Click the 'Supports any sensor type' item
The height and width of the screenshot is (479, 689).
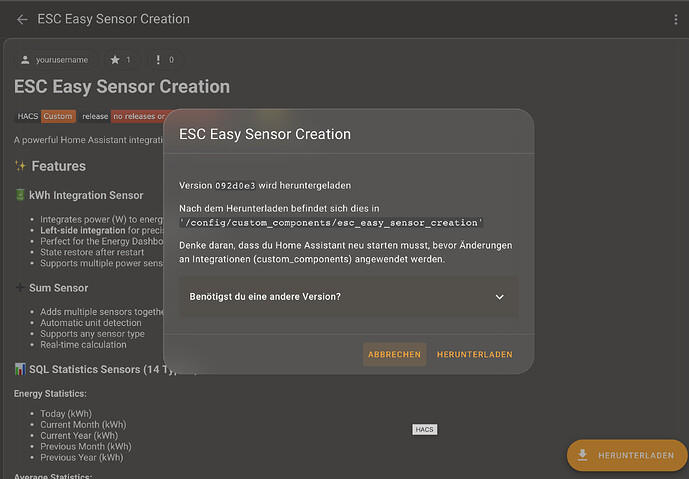click(92, 334)
